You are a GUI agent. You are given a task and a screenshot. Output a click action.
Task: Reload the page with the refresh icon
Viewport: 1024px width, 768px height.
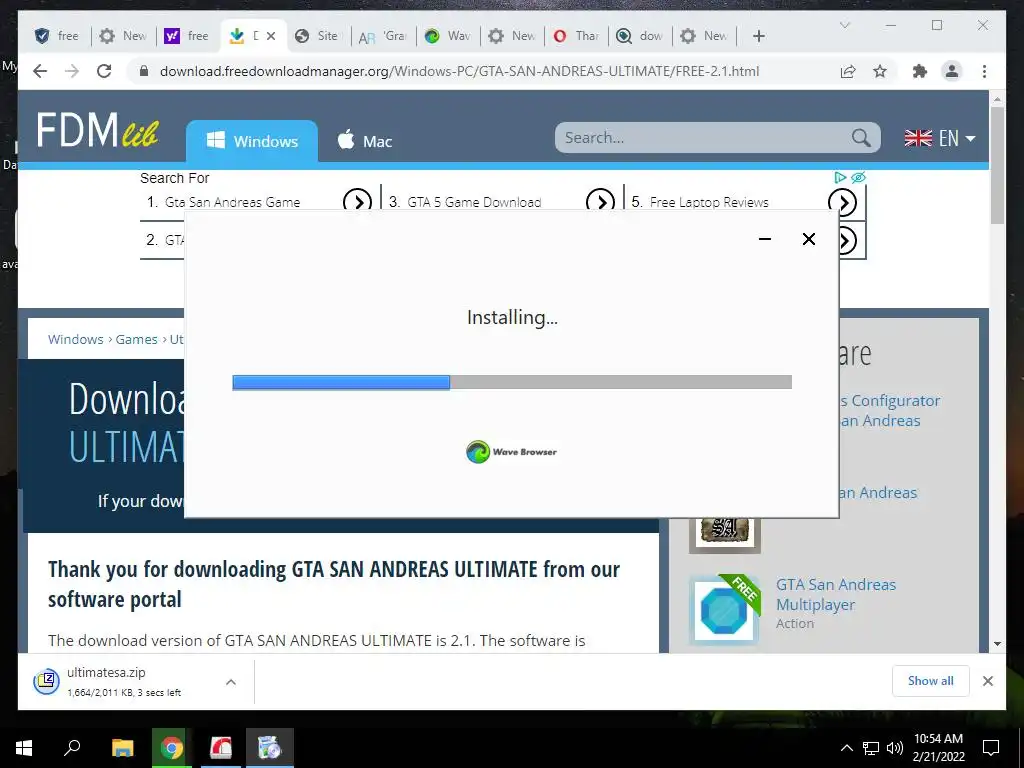[104, 71]
